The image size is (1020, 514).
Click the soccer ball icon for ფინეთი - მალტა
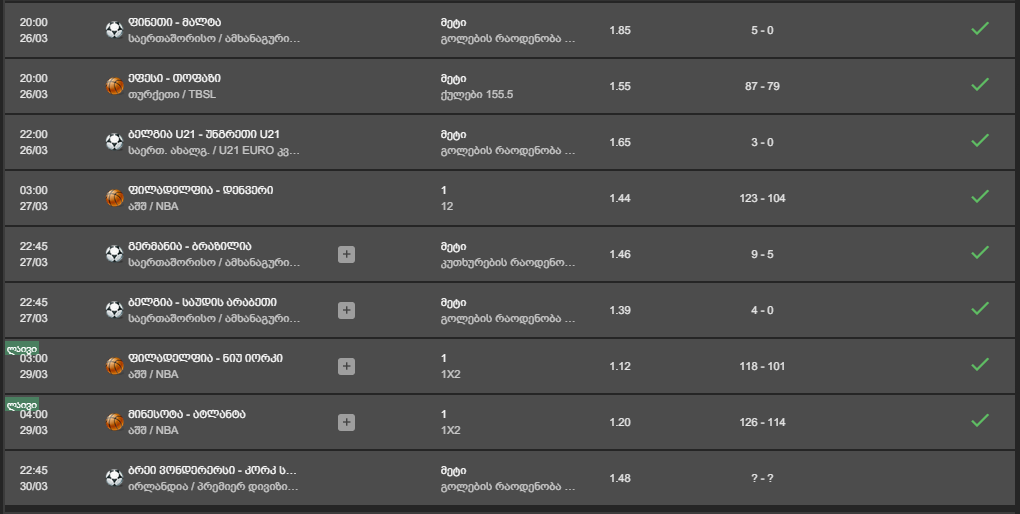point(114,30)
